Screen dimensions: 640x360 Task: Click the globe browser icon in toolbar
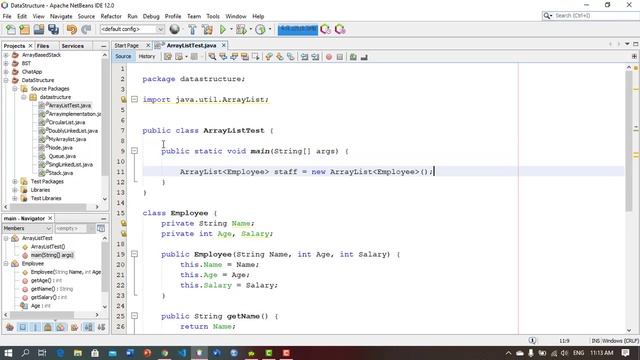pos(175,29)
